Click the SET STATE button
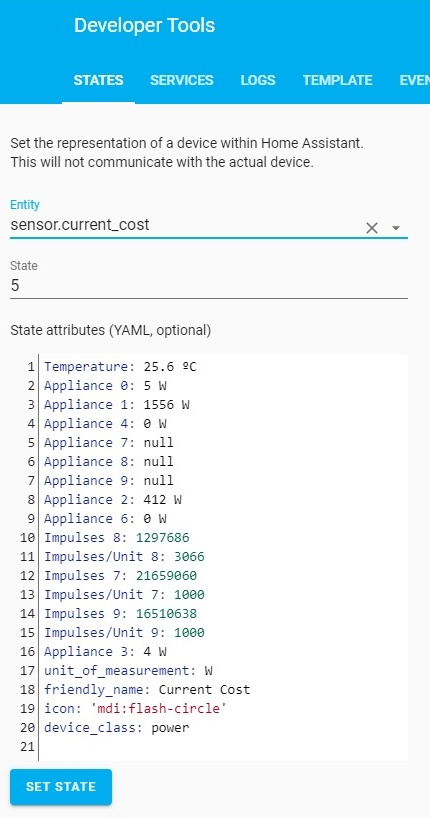Viewport: 430px width, 818px height. pos(61,787)
